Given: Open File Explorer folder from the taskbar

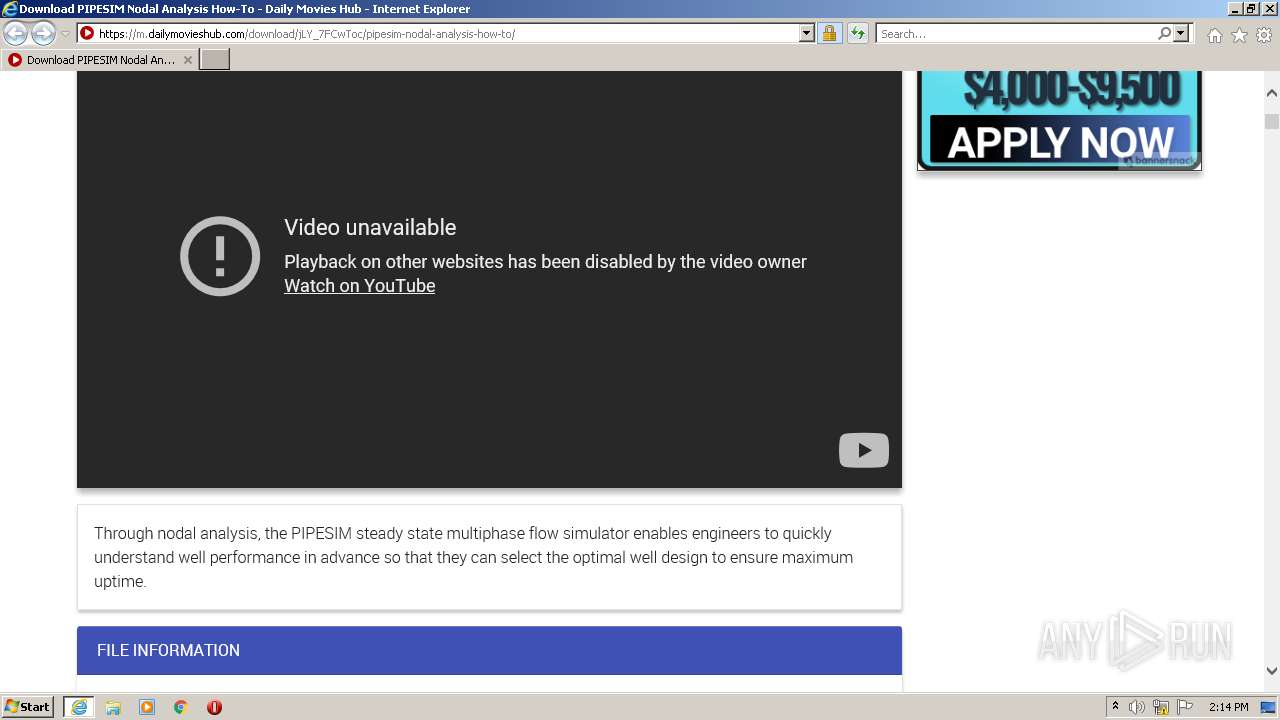Looking at the screenshot, I should click(113, 707).
